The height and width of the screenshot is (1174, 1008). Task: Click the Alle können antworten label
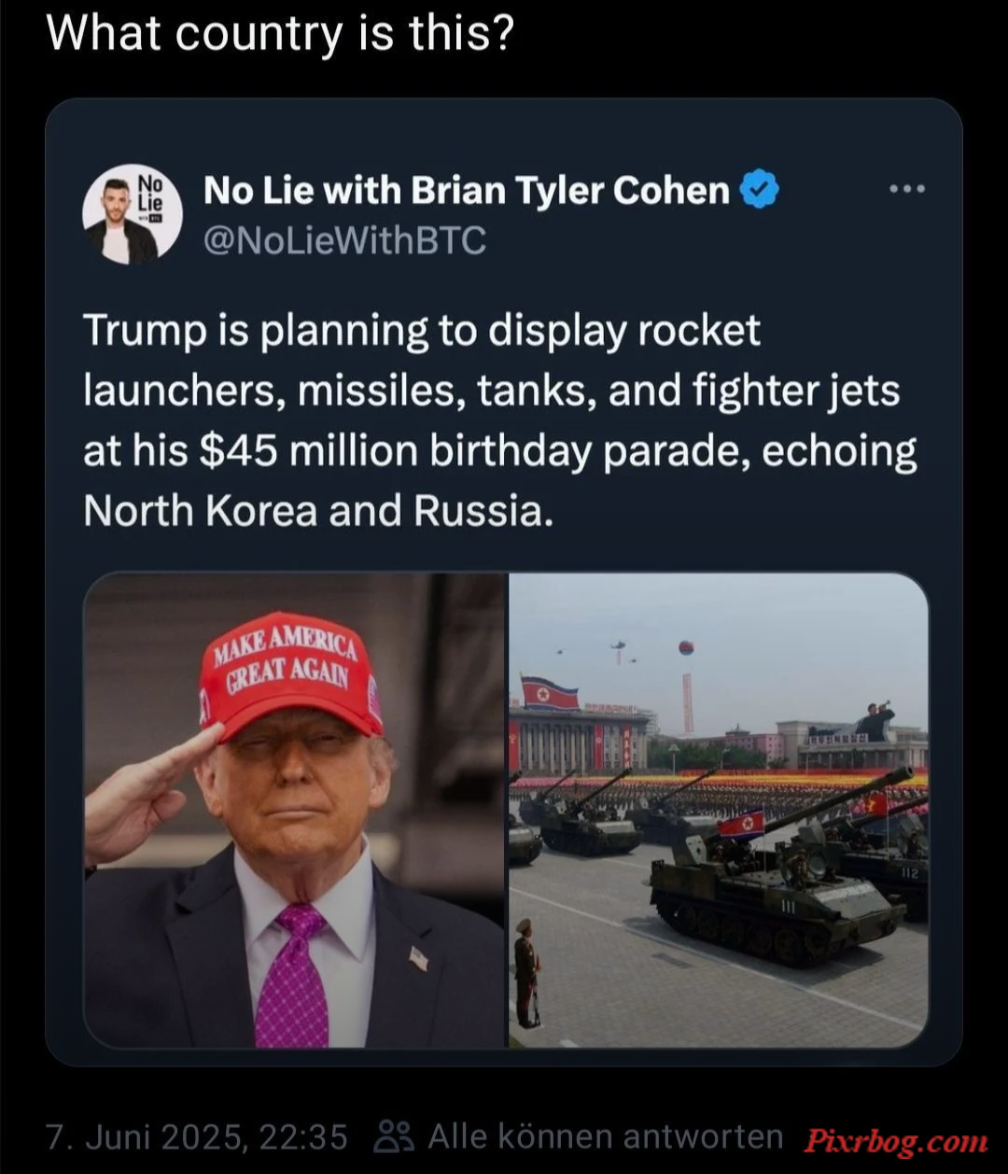tap(605, 1137)
